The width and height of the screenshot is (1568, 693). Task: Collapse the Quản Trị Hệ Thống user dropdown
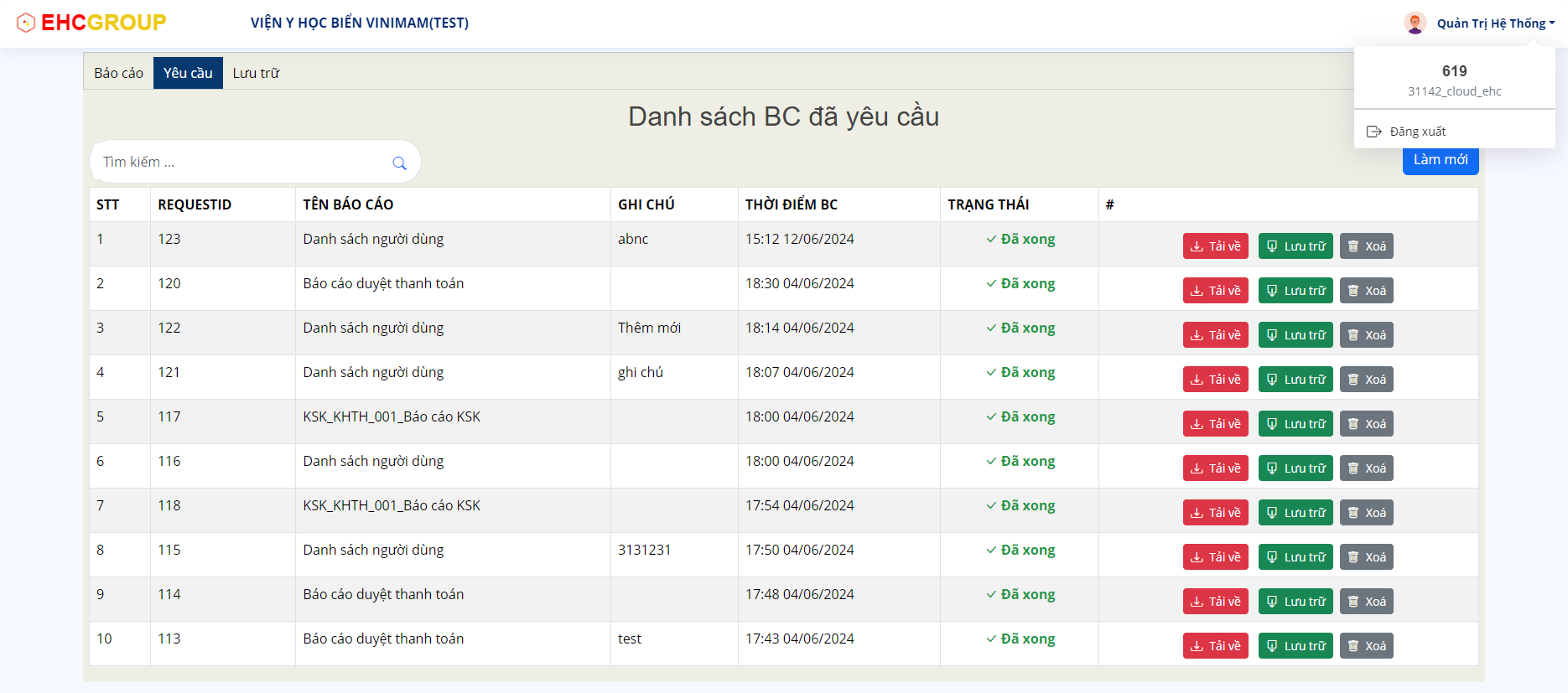[1495, 23]
